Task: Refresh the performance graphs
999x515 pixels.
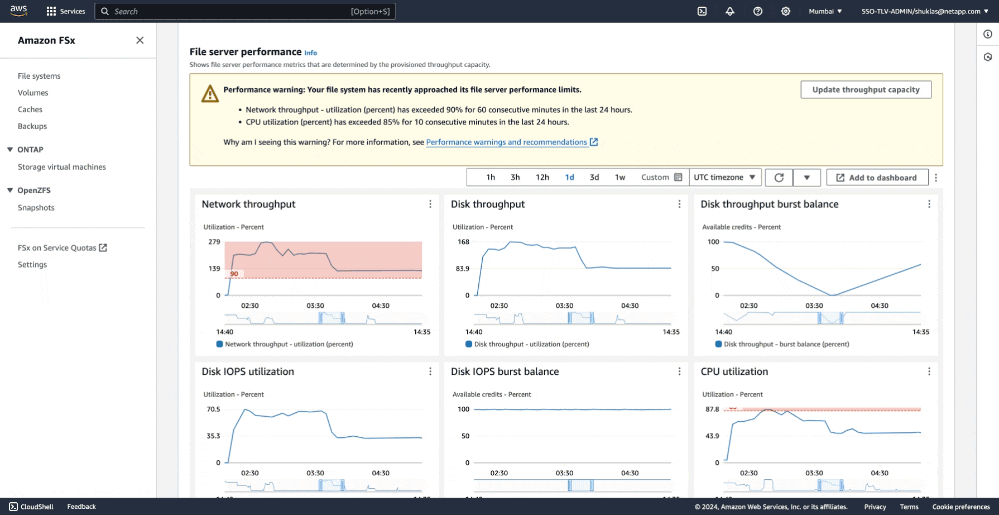Action: click(x=779, y=177)
